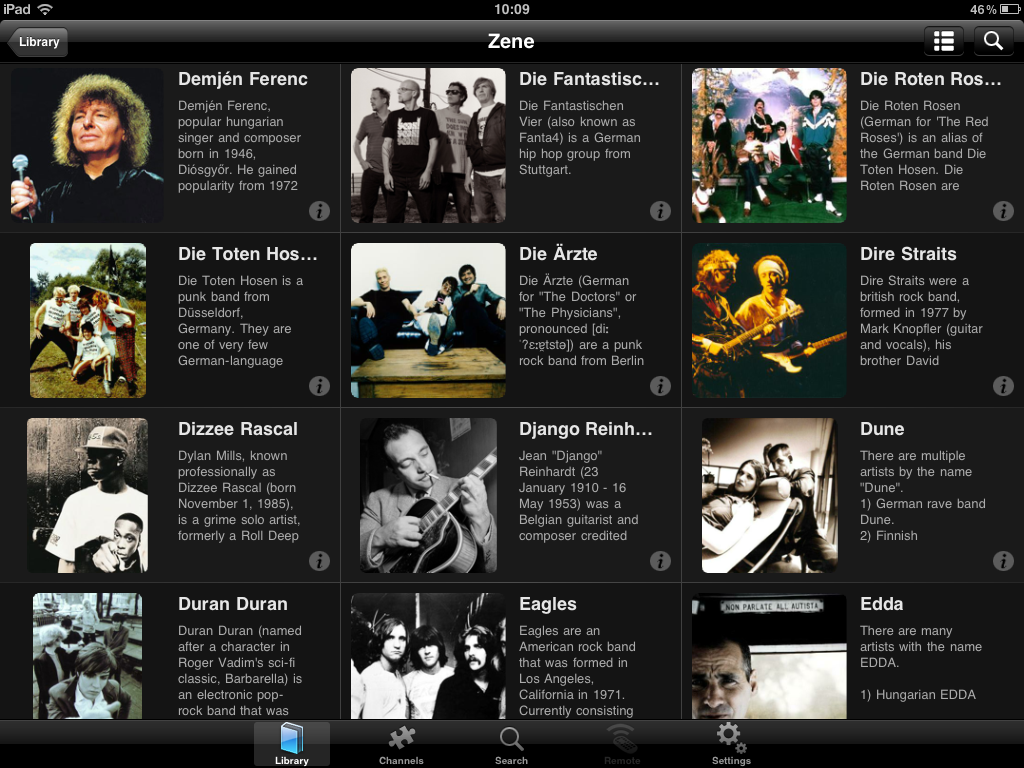Open the Remote tab
Image resolution: width=1024 pixels, height=768 pixels.
(622, 744)
